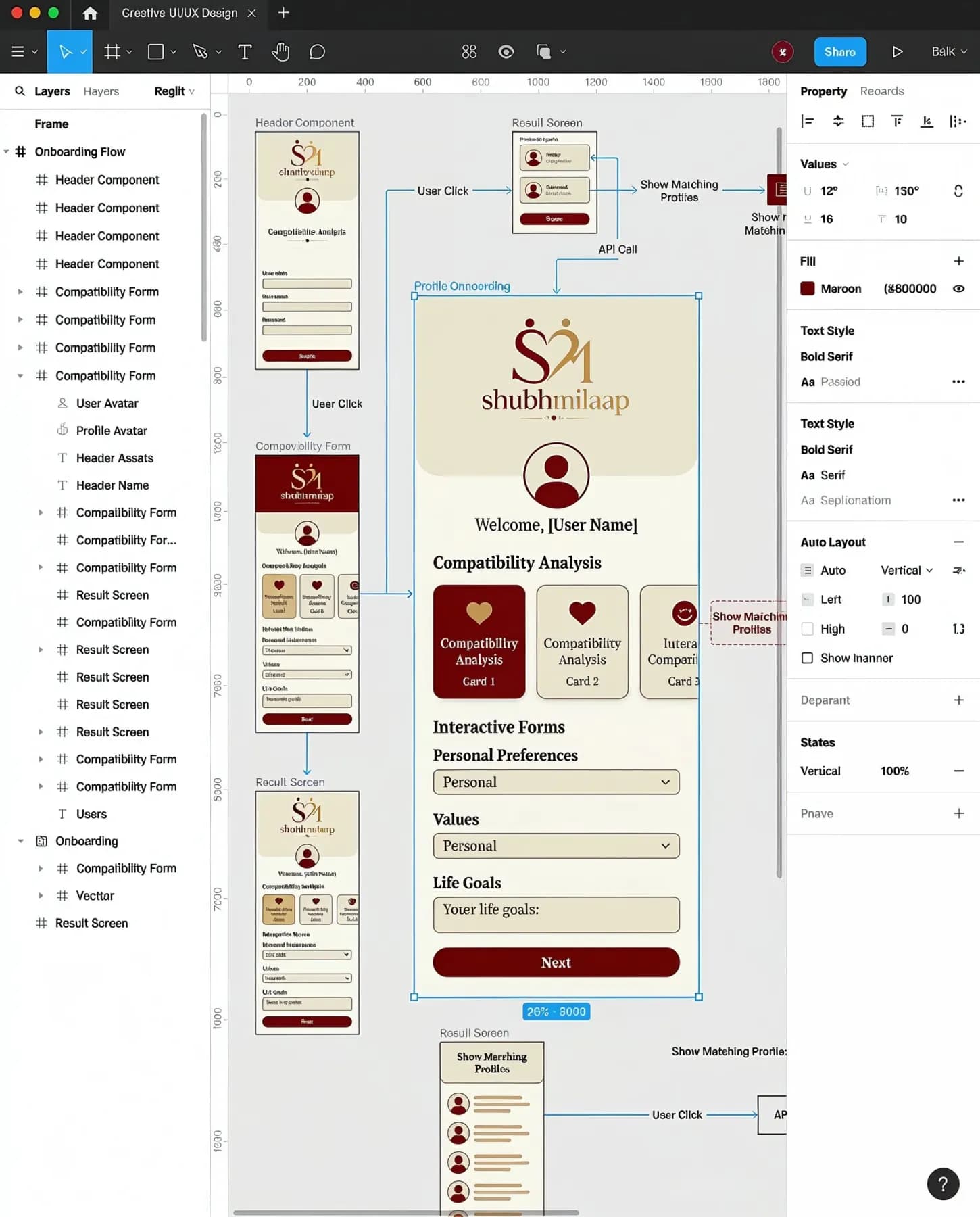Screen dimensions: 980x1217
Task: Add a new fill with plus icon
Action: click(x=958, y=261)
